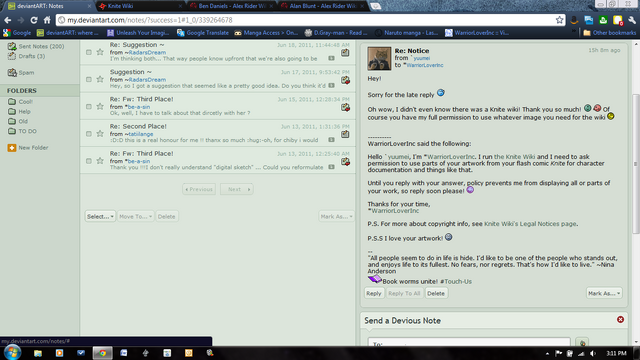
Task: Click the note icon beside Re: Second Place!
Action: tap(345, 134)
